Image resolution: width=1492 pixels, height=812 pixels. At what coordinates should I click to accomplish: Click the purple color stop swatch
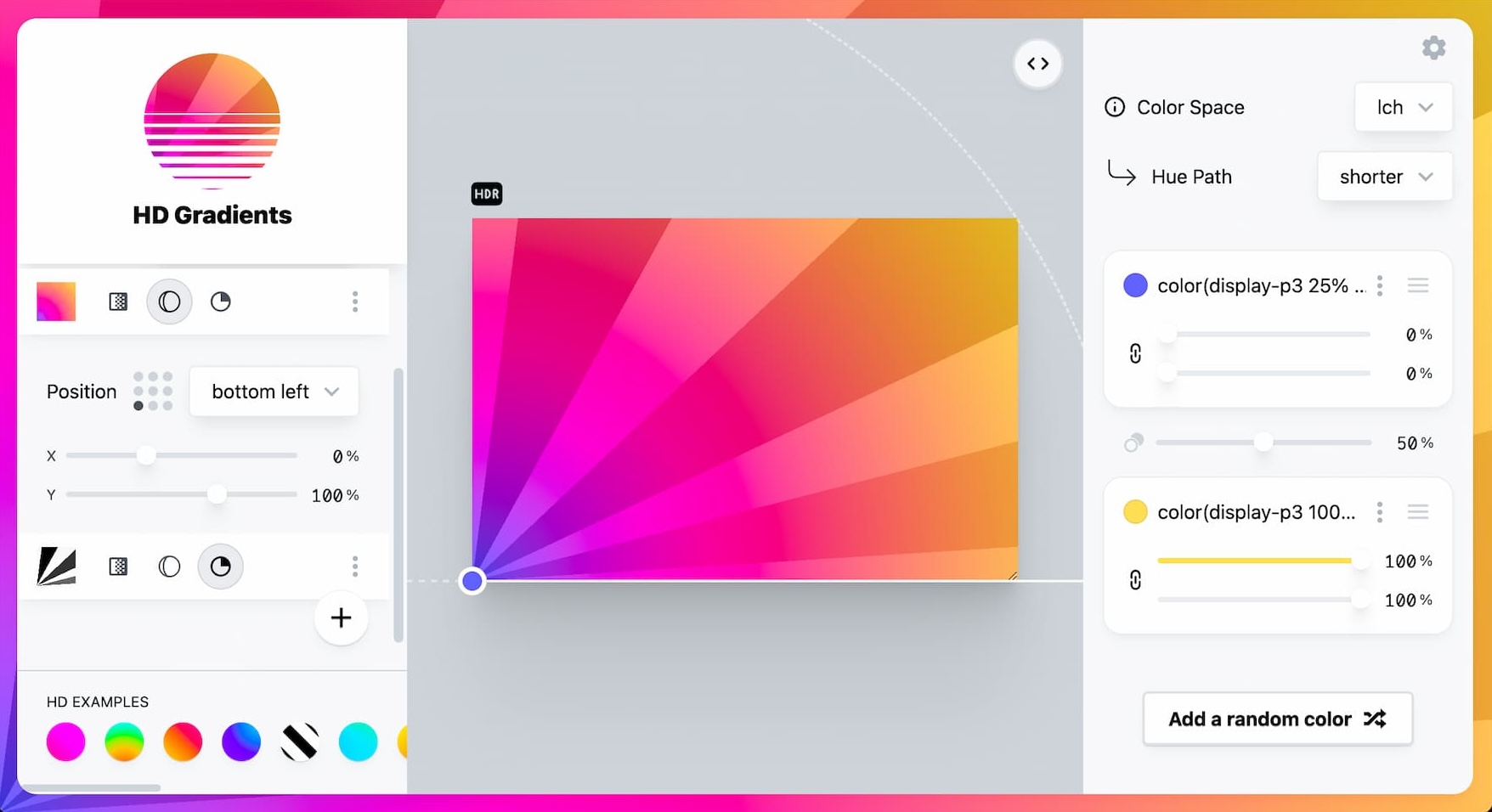[1135, 285]
